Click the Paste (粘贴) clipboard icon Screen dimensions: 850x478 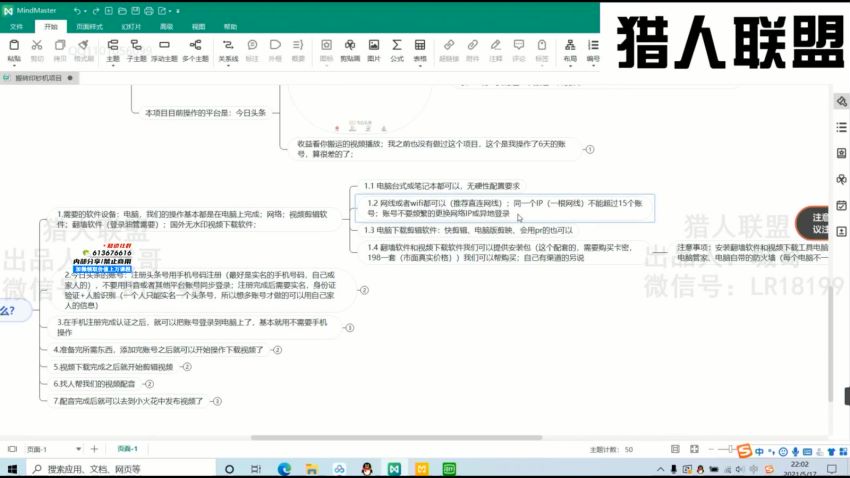click(x=14, y=45)
